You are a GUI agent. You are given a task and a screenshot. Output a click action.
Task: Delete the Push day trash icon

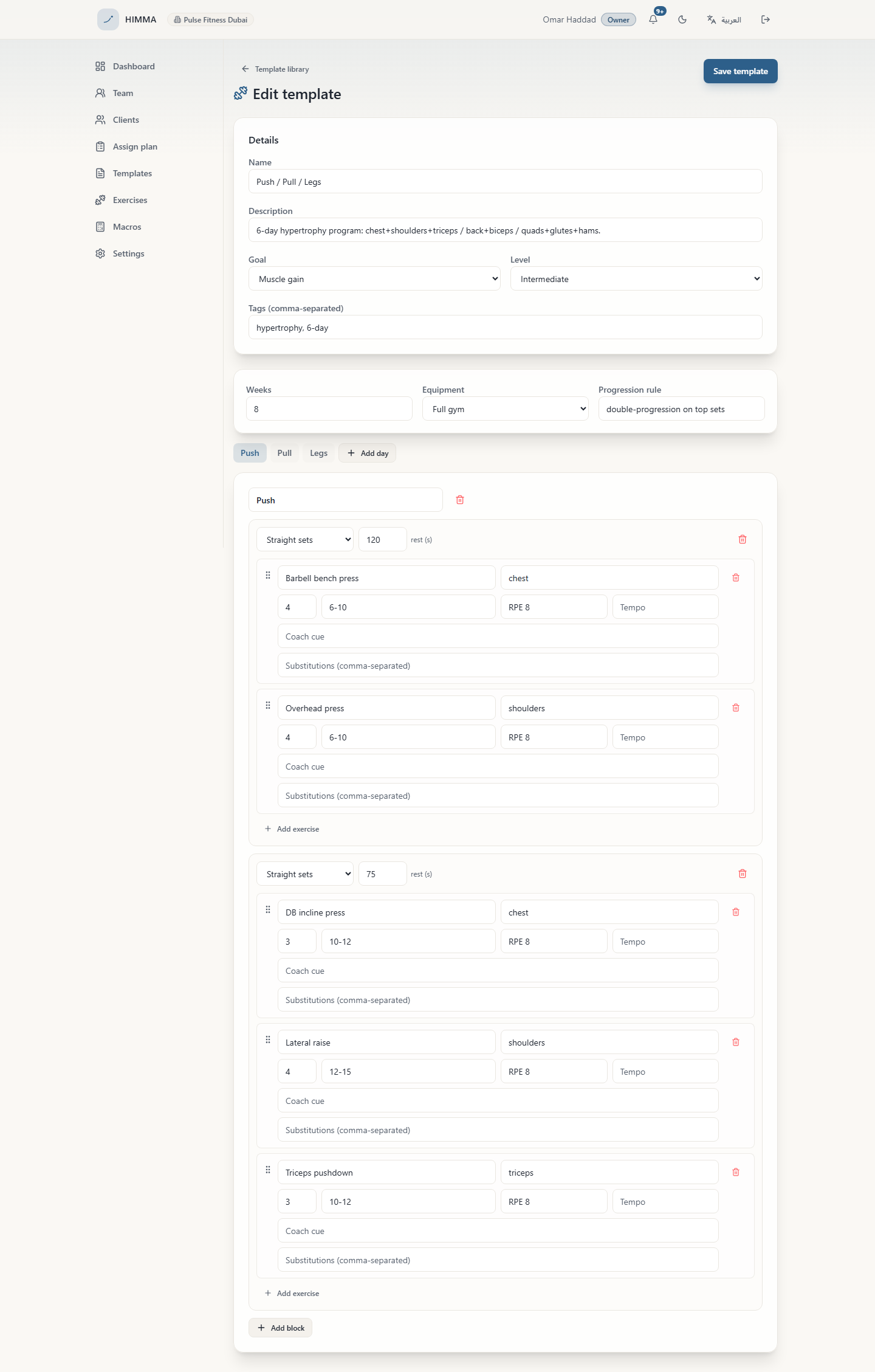click(x=460, y=500)
